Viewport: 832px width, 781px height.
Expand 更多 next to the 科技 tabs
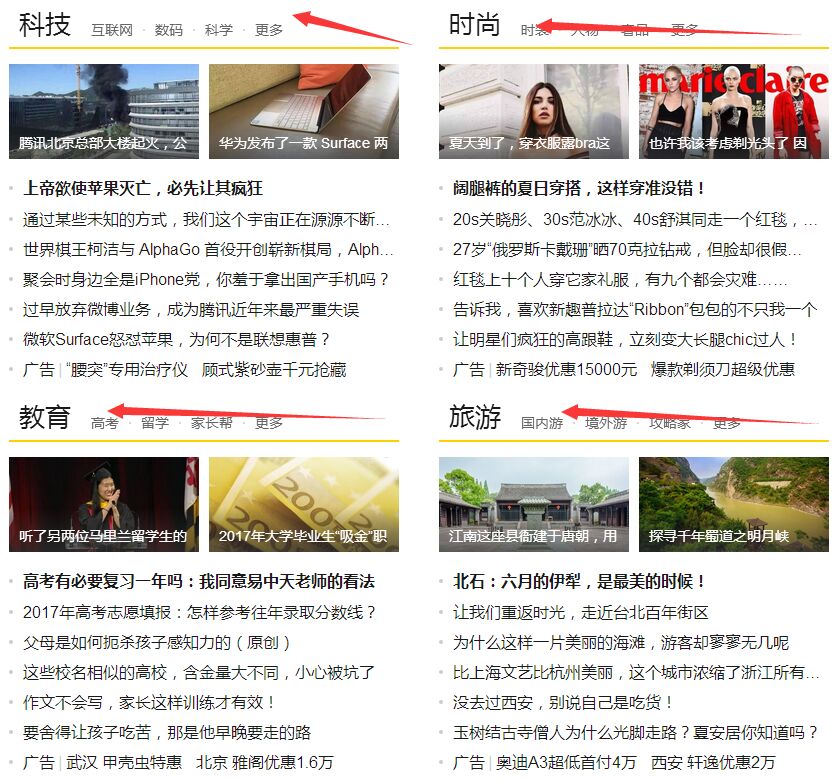click(x=266, y=30)
